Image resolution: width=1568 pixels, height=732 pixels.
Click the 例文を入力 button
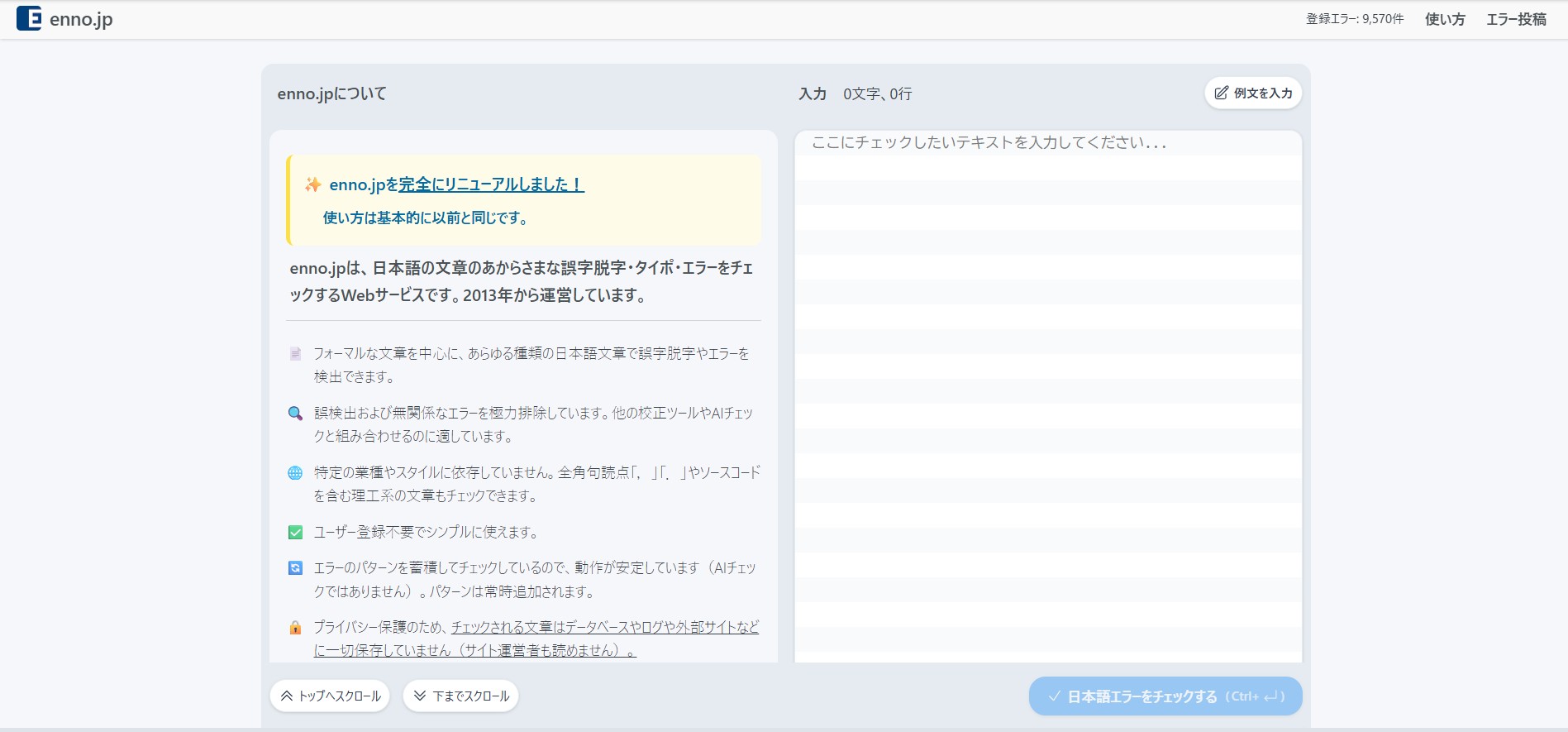click(1253, 93)
